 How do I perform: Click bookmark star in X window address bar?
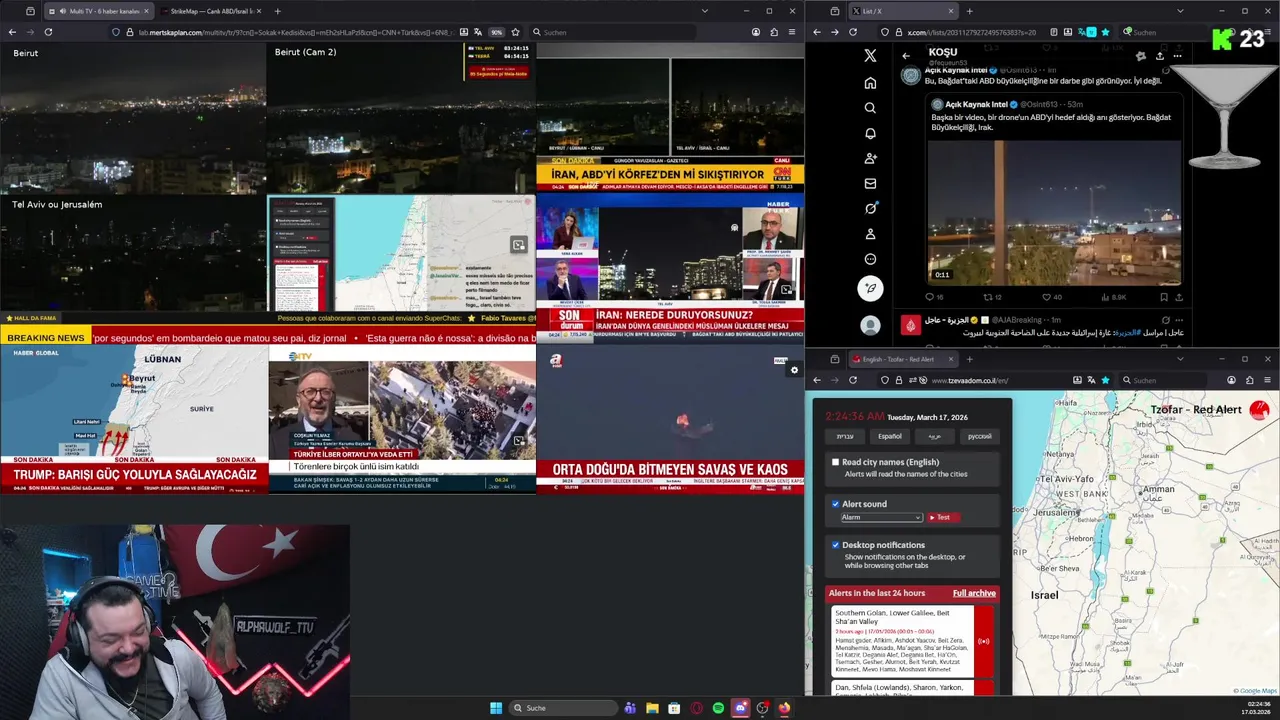click(1105, 32)
